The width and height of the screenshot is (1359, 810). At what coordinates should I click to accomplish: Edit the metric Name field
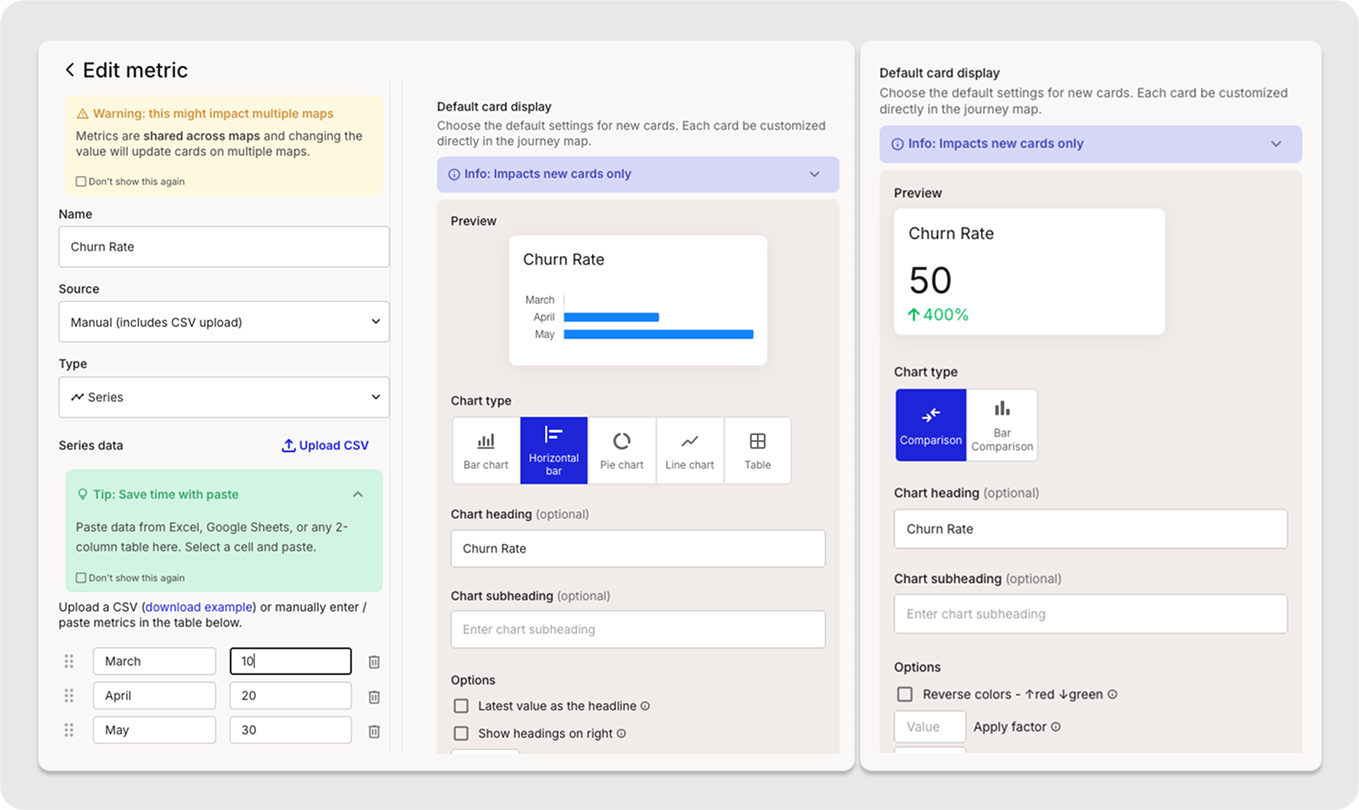click(x=224, y=247)
